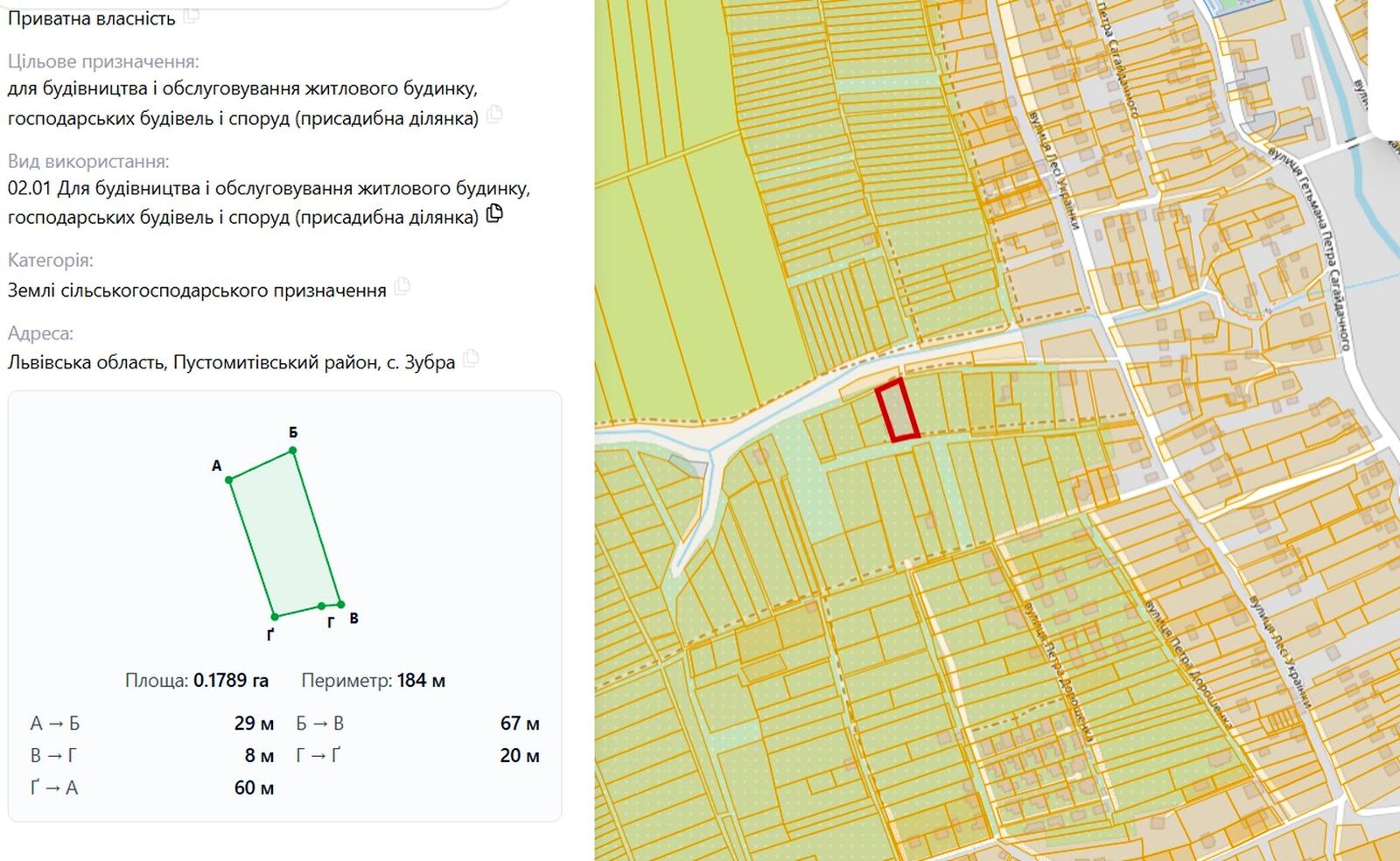Copy the Категорія land category value
The height and width of the screenshot is (861, 1400).
point(402,286)
